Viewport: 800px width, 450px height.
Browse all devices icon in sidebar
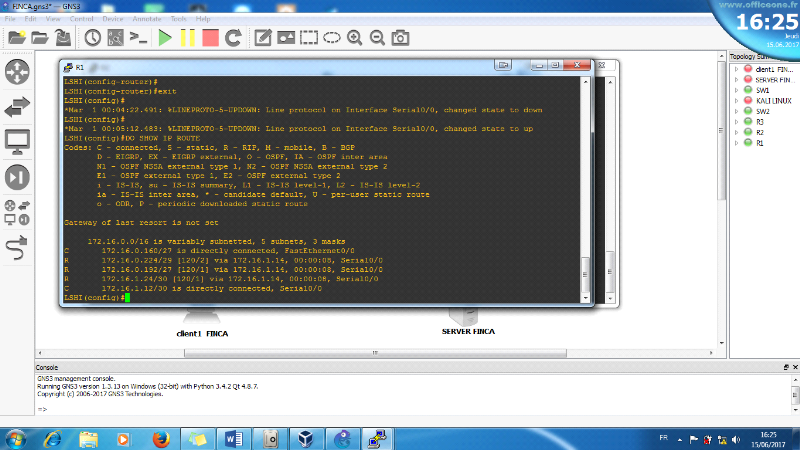[17, 213]
